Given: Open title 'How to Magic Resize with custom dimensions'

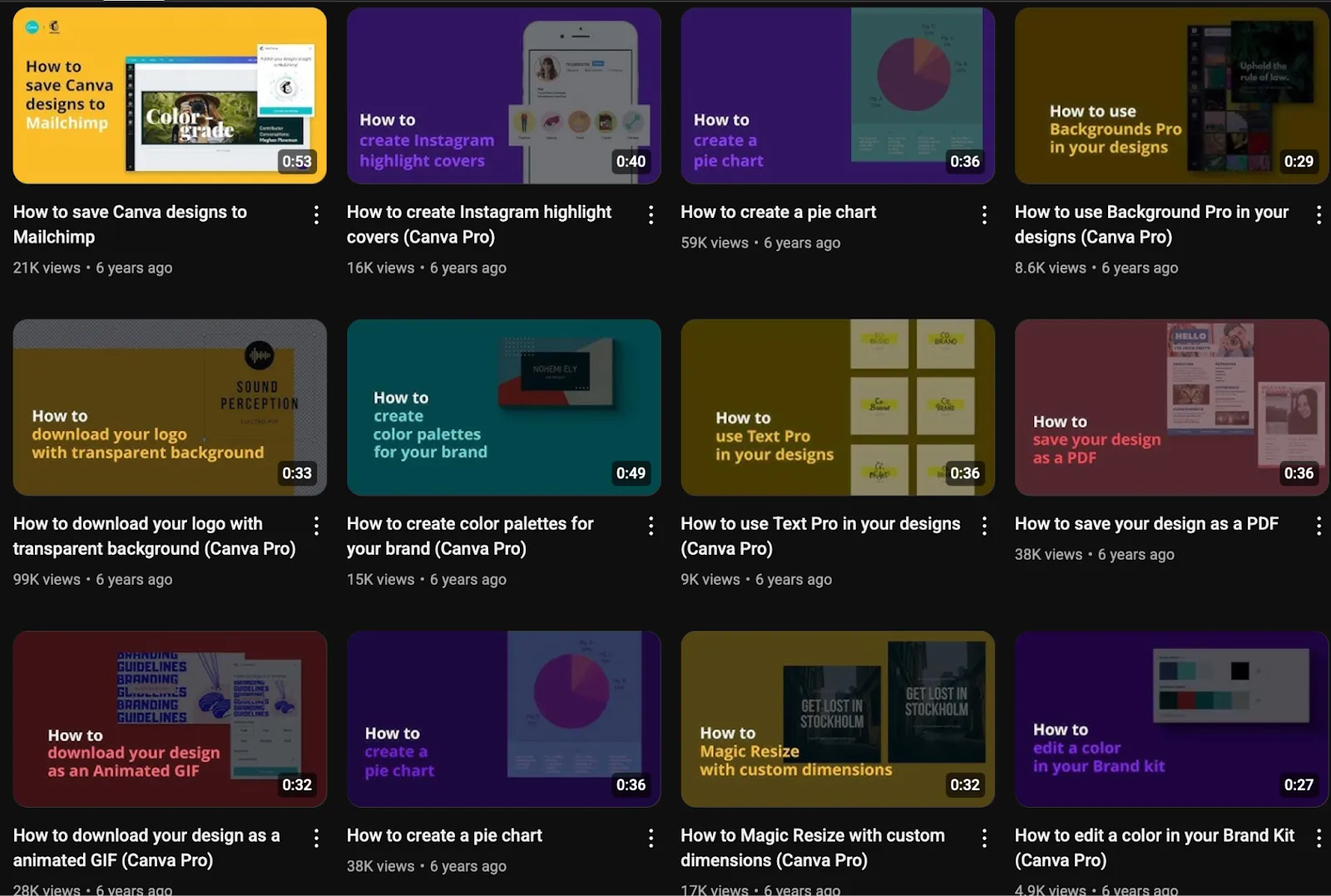Looking at the screenshot, I should (x=813, y=848).
